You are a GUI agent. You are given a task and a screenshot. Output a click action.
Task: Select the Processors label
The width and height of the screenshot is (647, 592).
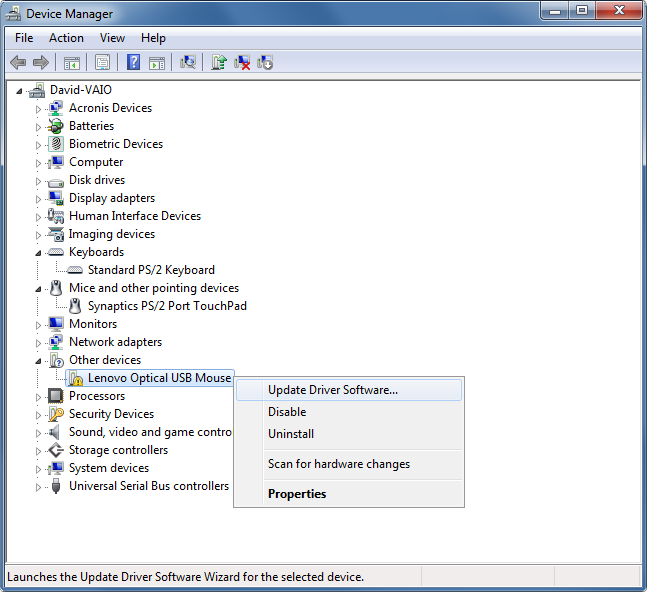[97, 396]
